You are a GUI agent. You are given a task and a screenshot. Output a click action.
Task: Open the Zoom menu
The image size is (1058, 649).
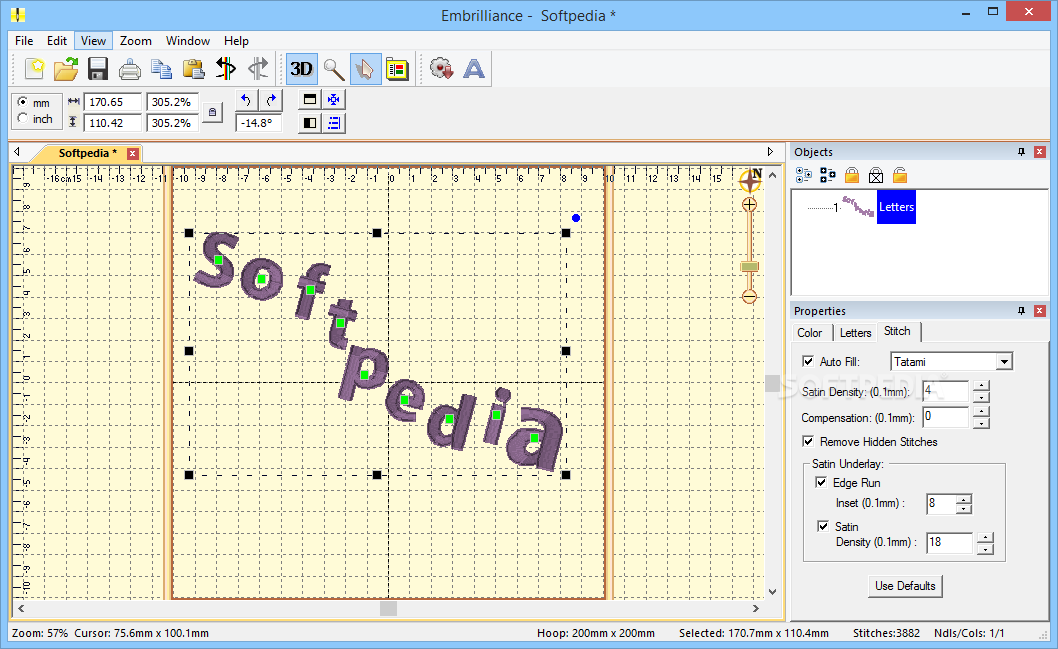click(136, 40)
